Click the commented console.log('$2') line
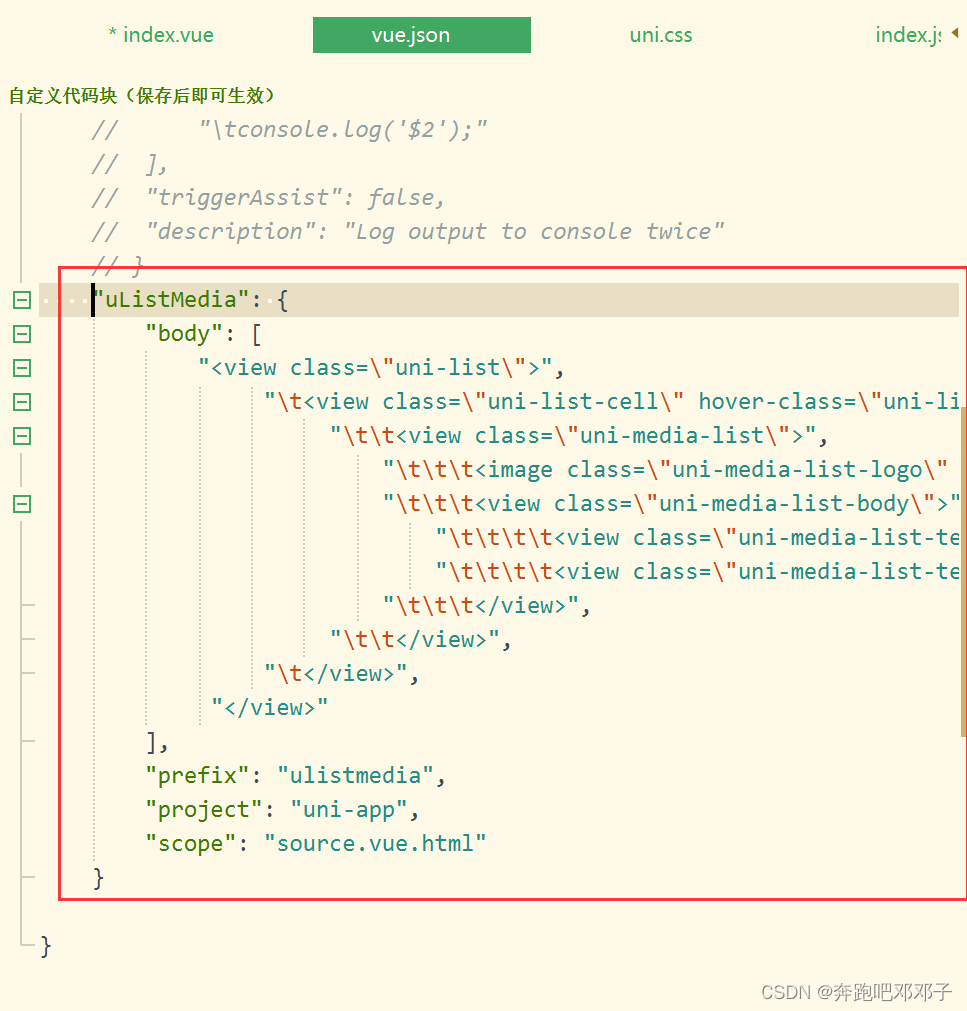The image size is (967, 1011). tap(289, 130)
